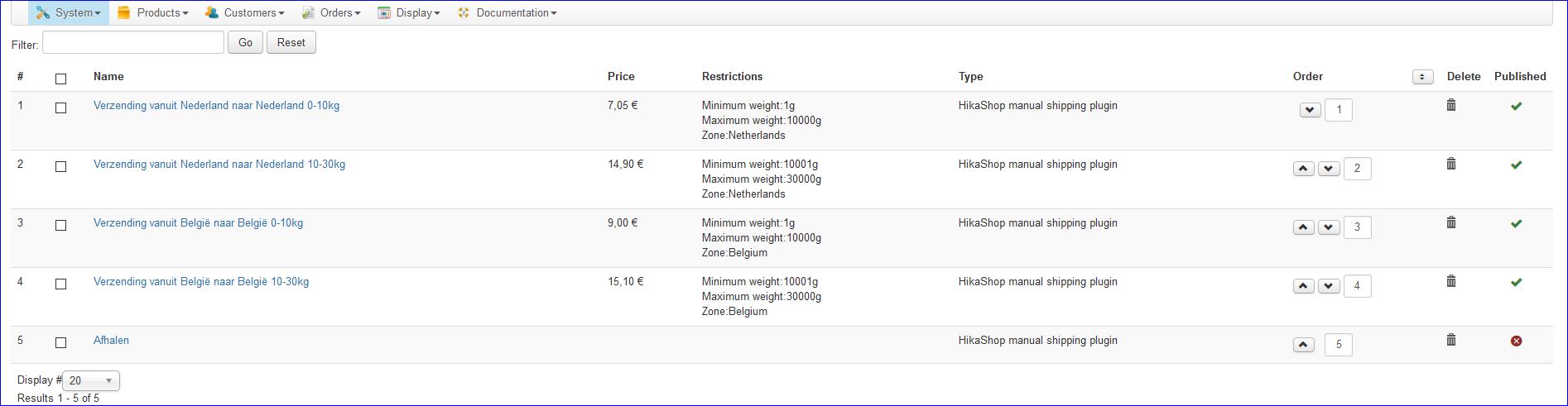
Task: Tick the checkbox for Afhalen row
Action: (x=60, y=342)
